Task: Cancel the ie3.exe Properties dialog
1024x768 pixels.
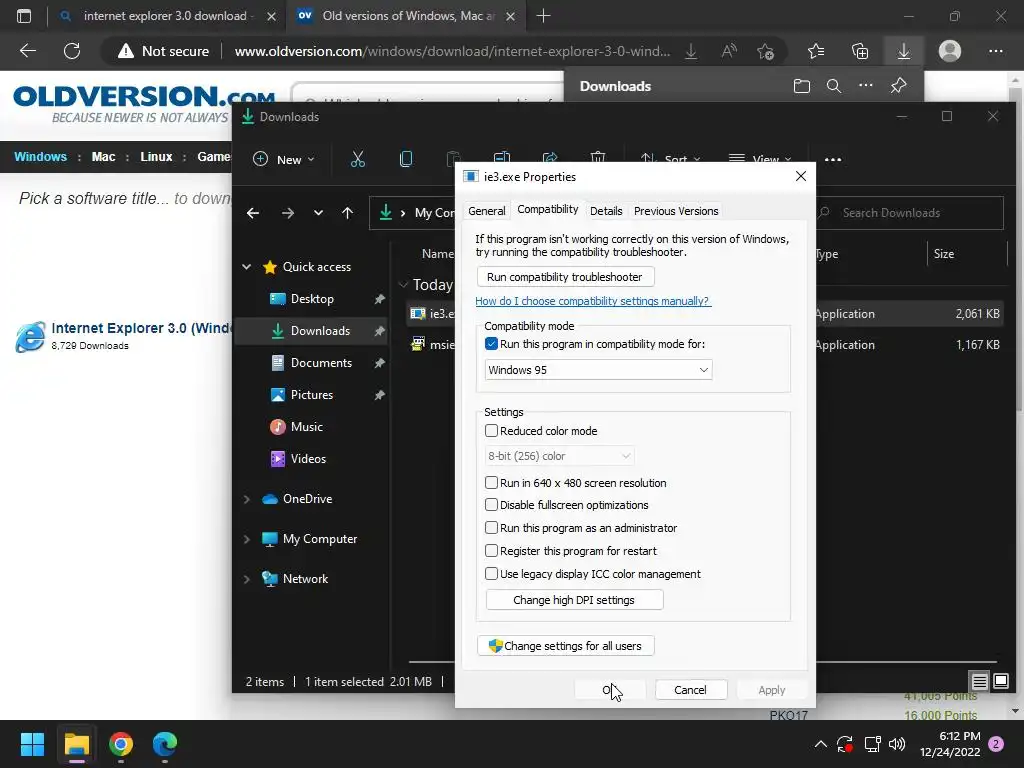Action: [x=691, y=690]
